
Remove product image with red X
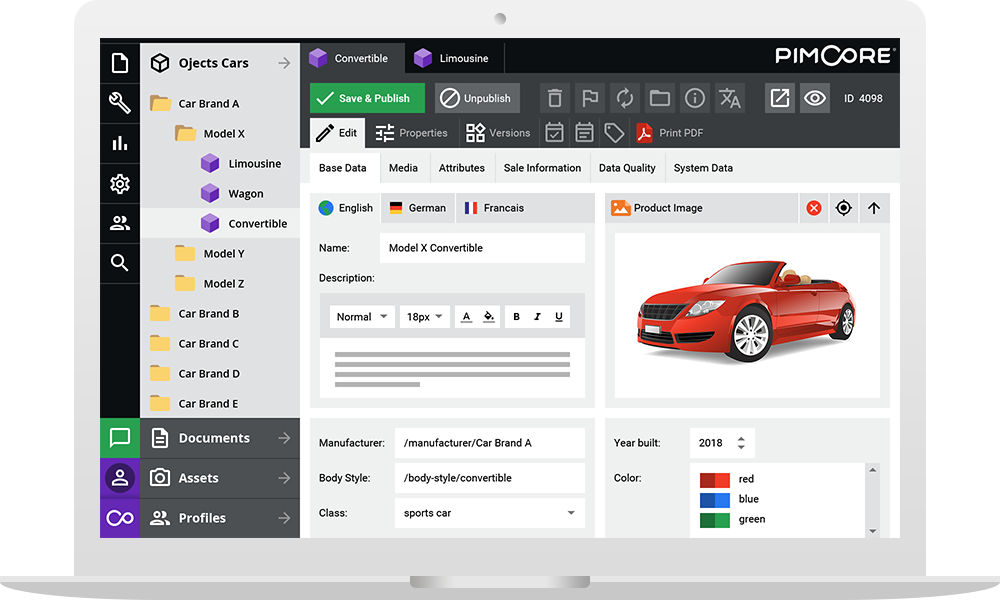(x=814, y=208)
